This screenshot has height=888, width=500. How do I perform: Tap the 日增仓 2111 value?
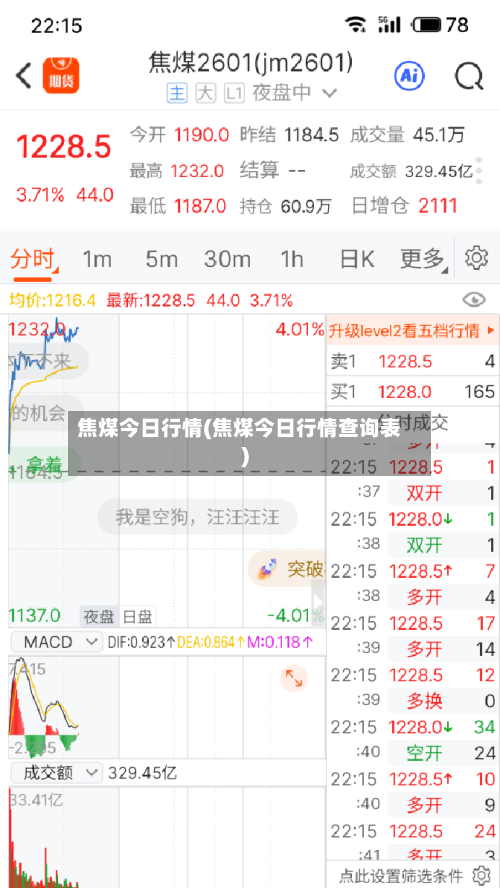tap(438, 206)
